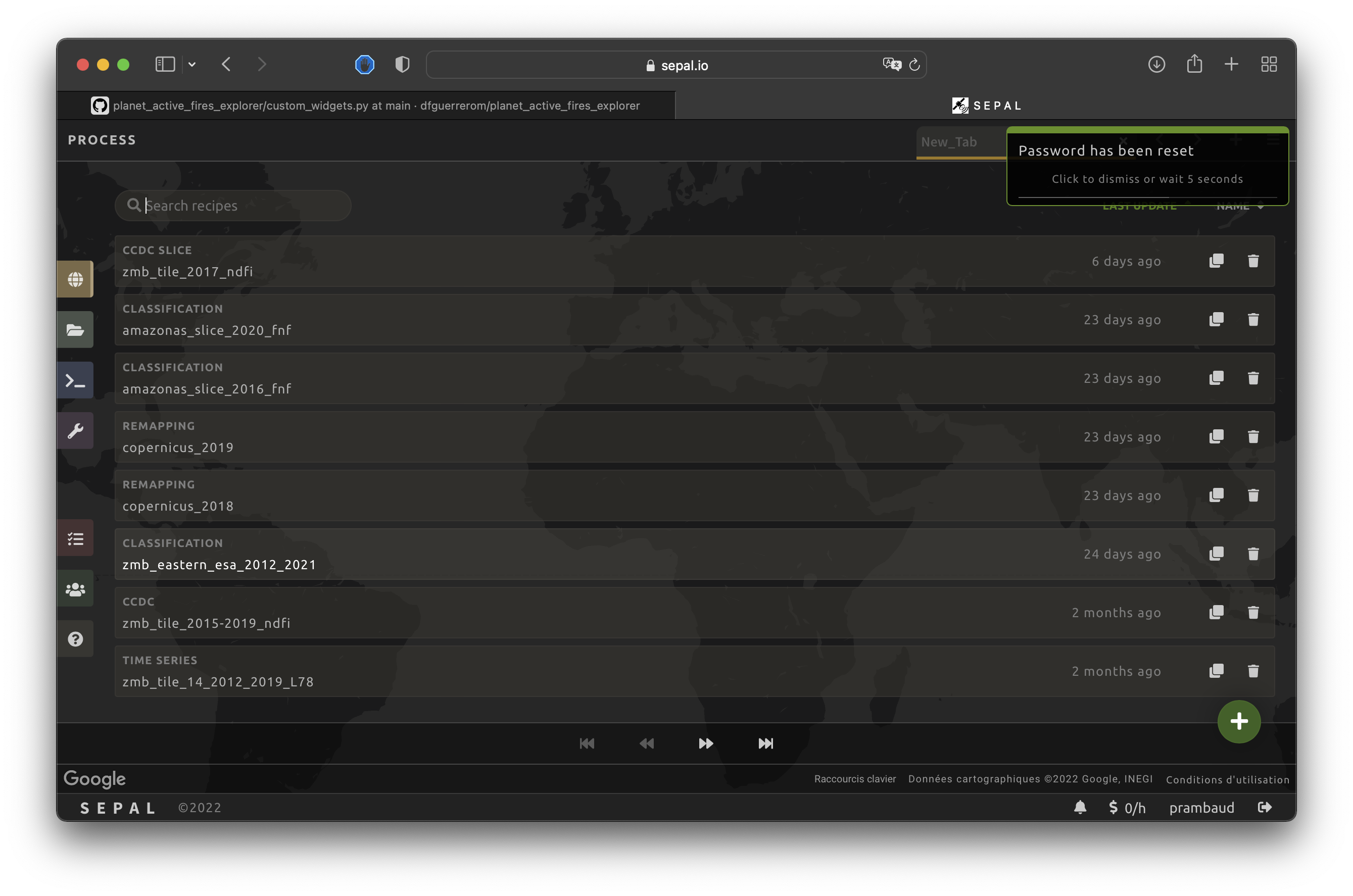The image size is (1353, 896).
Task: Sort recipes by Name
Action: 1234,207
